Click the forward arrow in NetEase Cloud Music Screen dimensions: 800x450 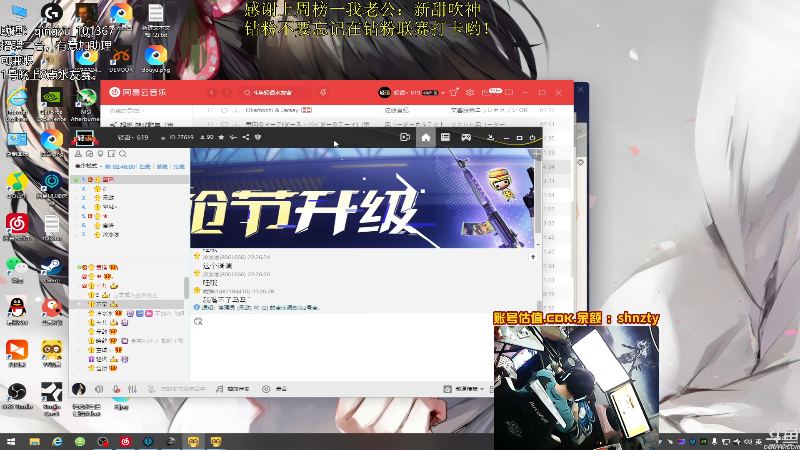227,92
